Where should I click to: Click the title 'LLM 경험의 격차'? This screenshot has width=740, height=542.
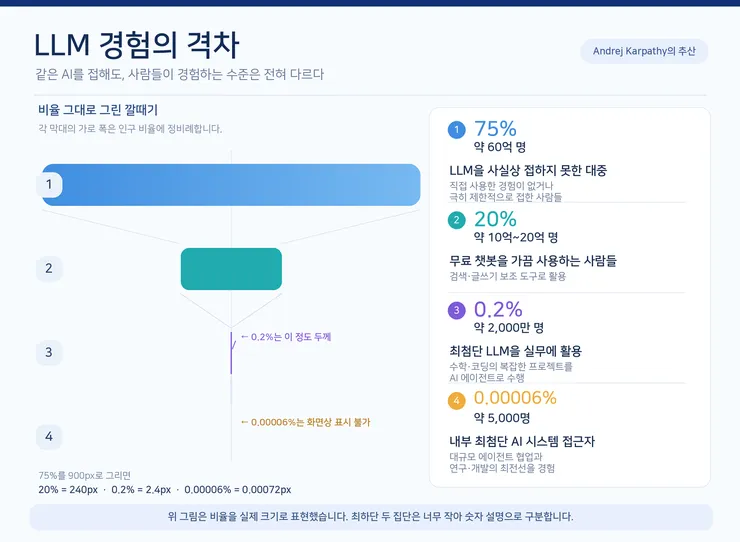(x=137, y=45)
